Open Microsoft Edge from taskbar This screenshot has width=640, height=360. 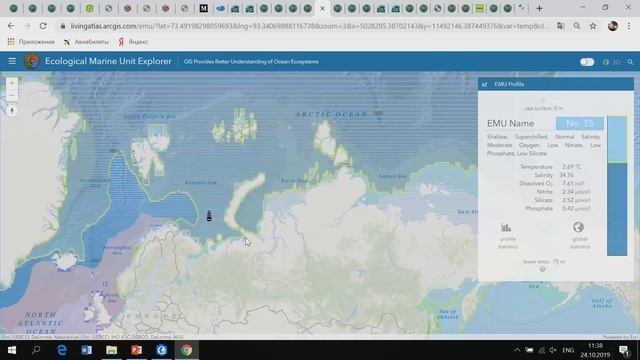[62, 350]
